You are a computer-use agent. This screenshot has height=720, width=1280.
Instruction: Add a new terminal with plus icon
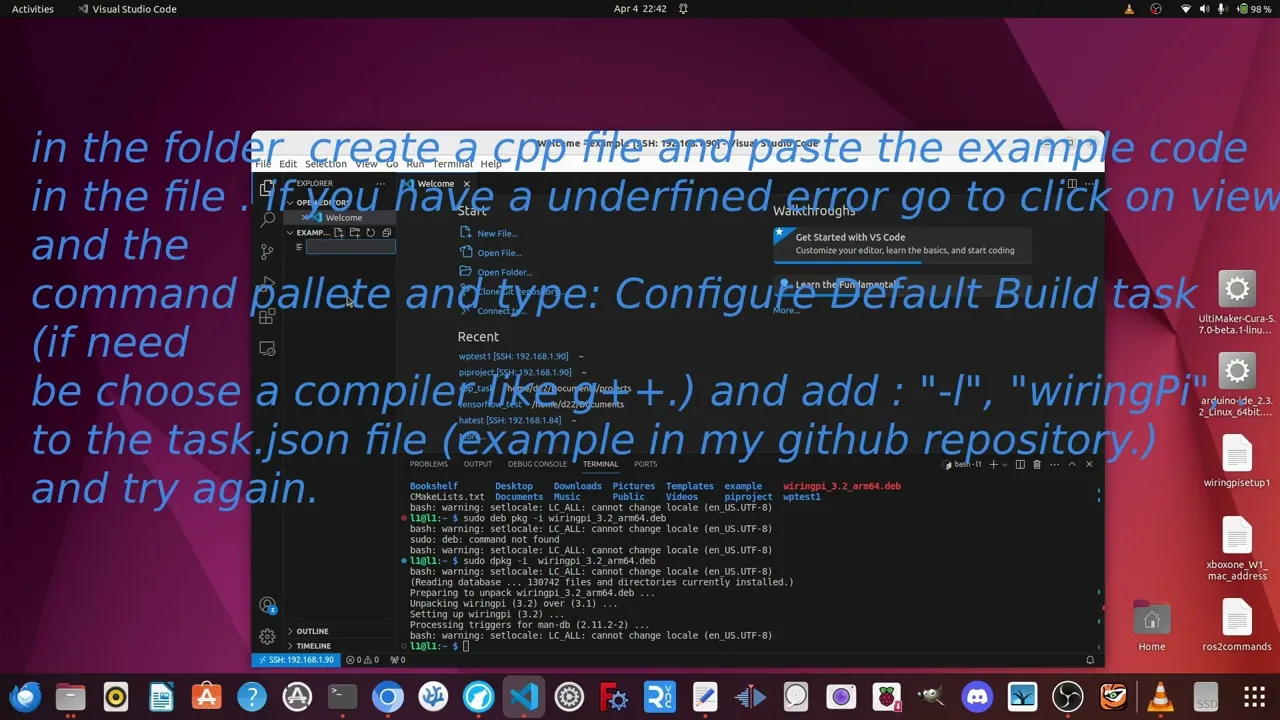pyautogui.click(x=993, y=464)
